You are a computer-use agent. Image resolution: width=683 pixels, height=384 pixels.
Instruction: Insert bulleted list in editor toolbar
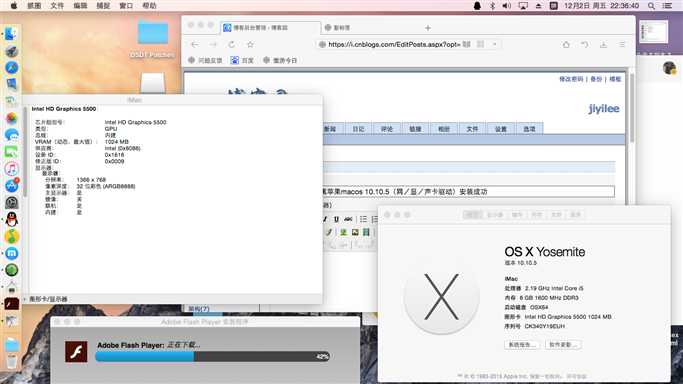pos(363,219)
